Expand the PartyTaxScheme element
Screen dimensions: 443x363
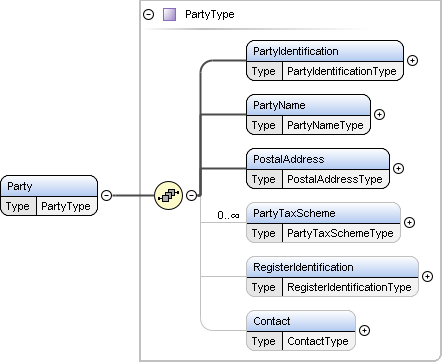409,222
